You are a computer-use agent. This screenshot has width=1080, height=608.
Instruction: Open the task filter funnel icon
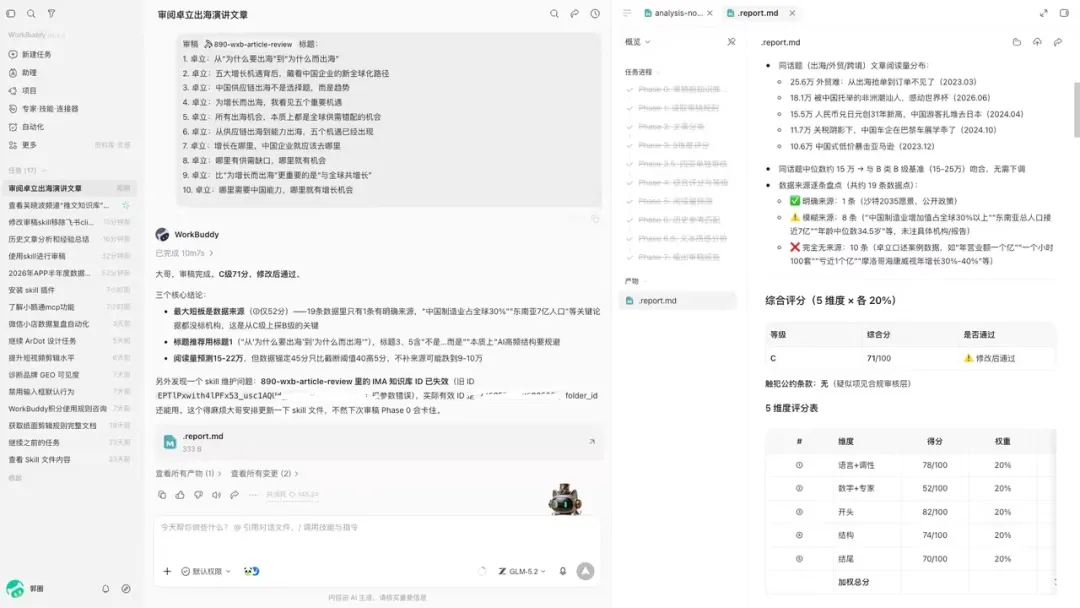[x=52, y=13]
